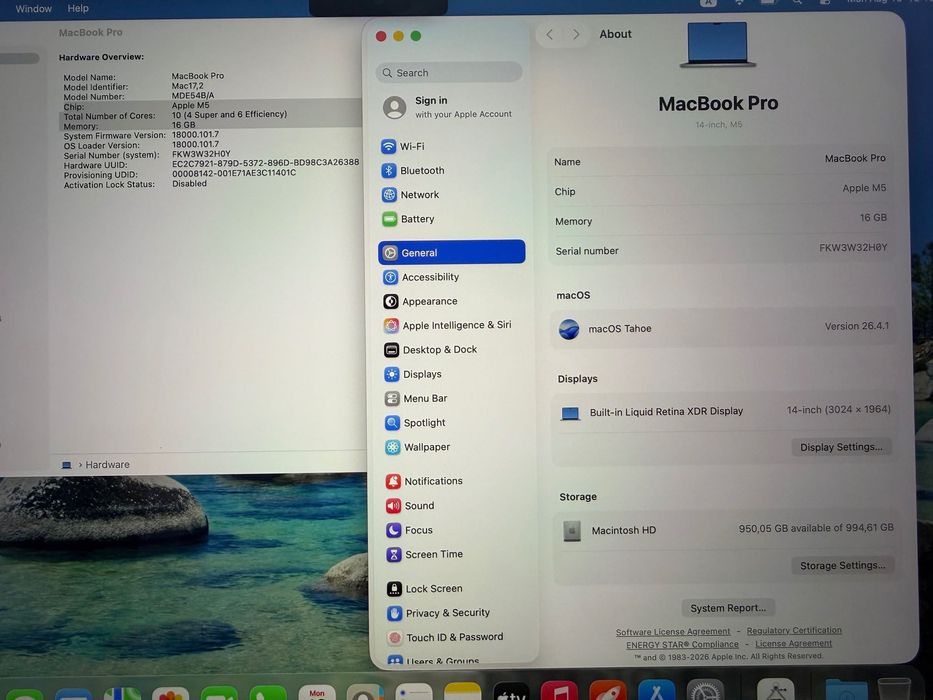The height and width of the screenshot is (700, 933).
Task: Open Apple TV app in Dock
Action: point(511,692)
